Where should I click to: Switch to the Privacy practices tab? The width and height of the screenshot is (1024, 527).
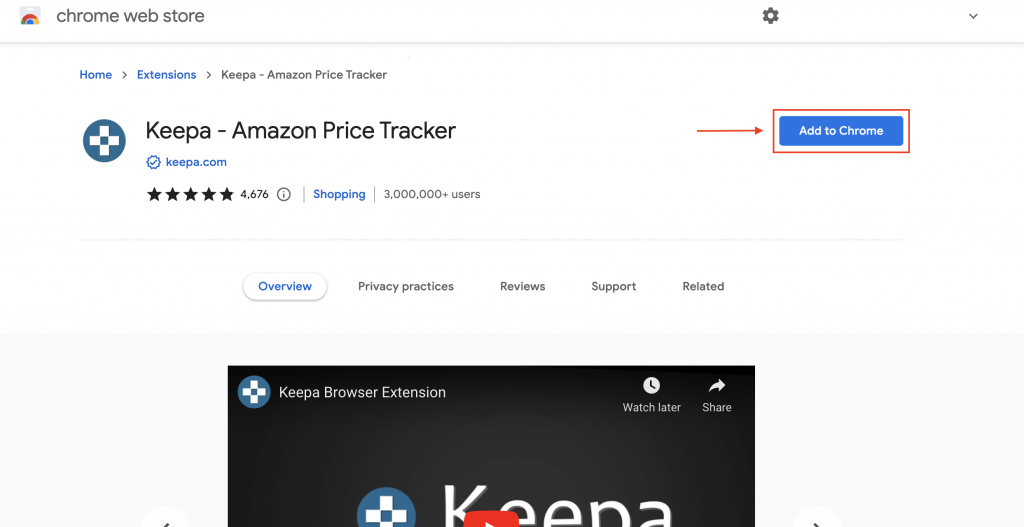tap(406, 286)
